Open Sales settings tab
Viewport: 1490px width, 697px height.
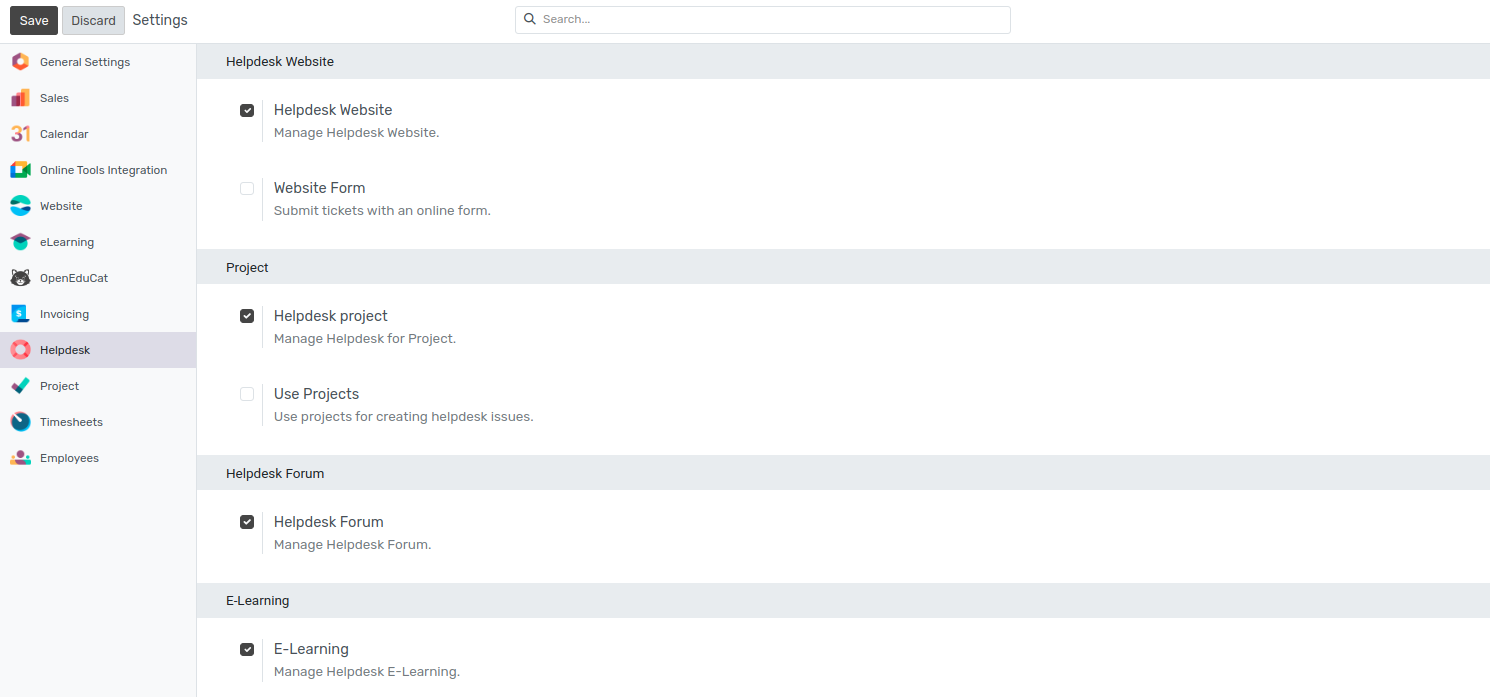pos(98,98)
